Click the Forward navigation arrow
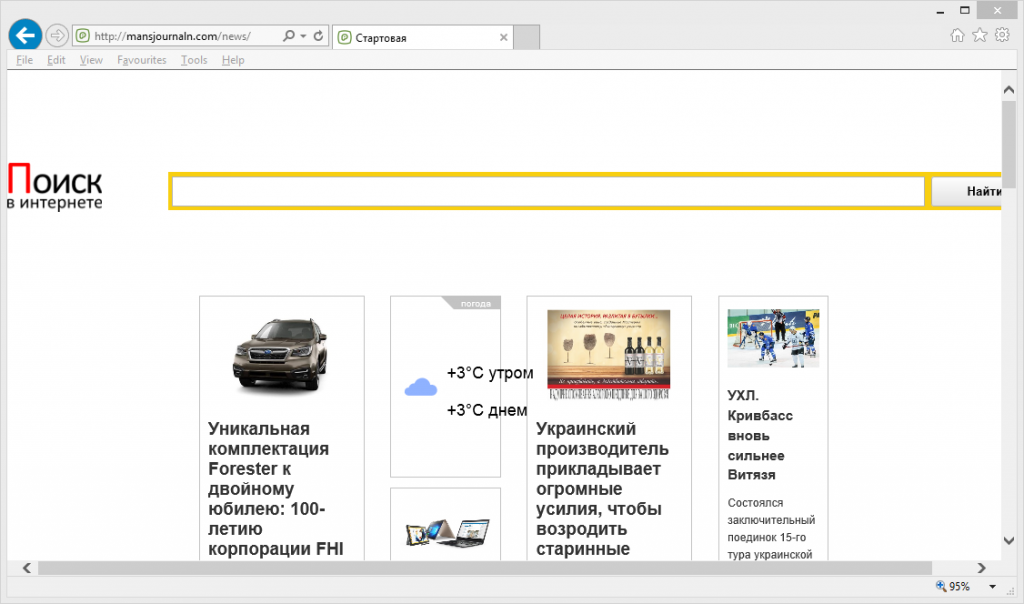 point(57,36)
